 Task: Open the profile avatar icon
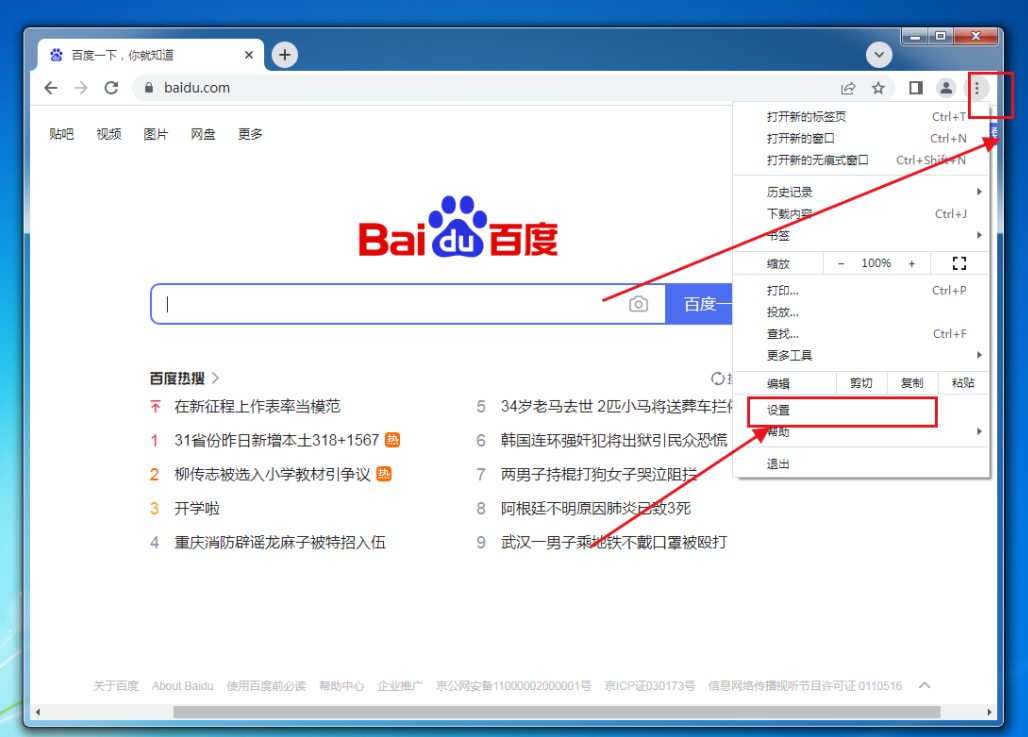tap(945, 88)
